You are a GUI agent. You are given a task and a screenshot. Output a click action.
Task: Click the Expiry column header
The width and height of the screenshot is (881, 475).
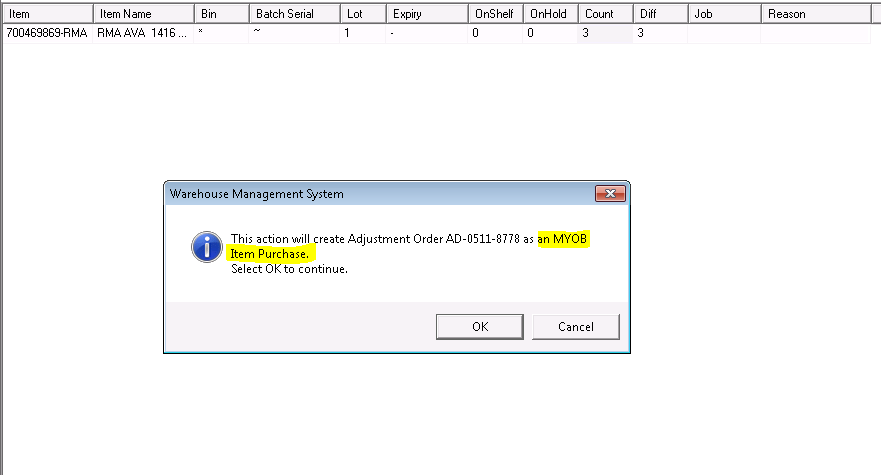tap(427, 14)
